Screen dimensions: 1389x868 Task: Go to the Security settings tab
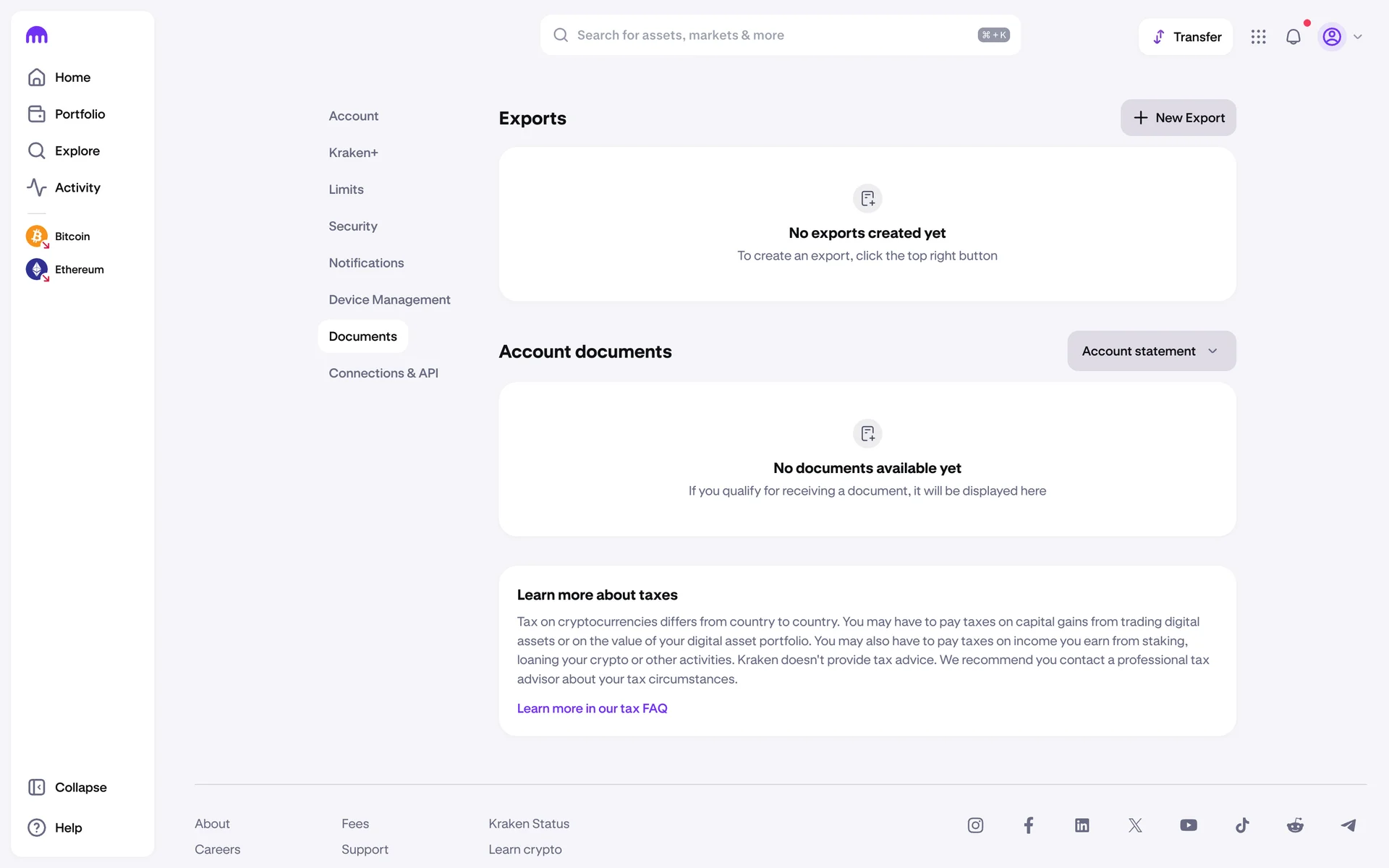(353, 226)
